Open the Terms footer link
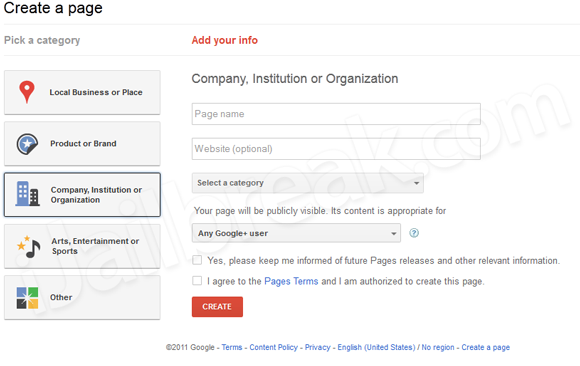Image resolution: width=580 pixels, height=366 pixels. point(232,347)
